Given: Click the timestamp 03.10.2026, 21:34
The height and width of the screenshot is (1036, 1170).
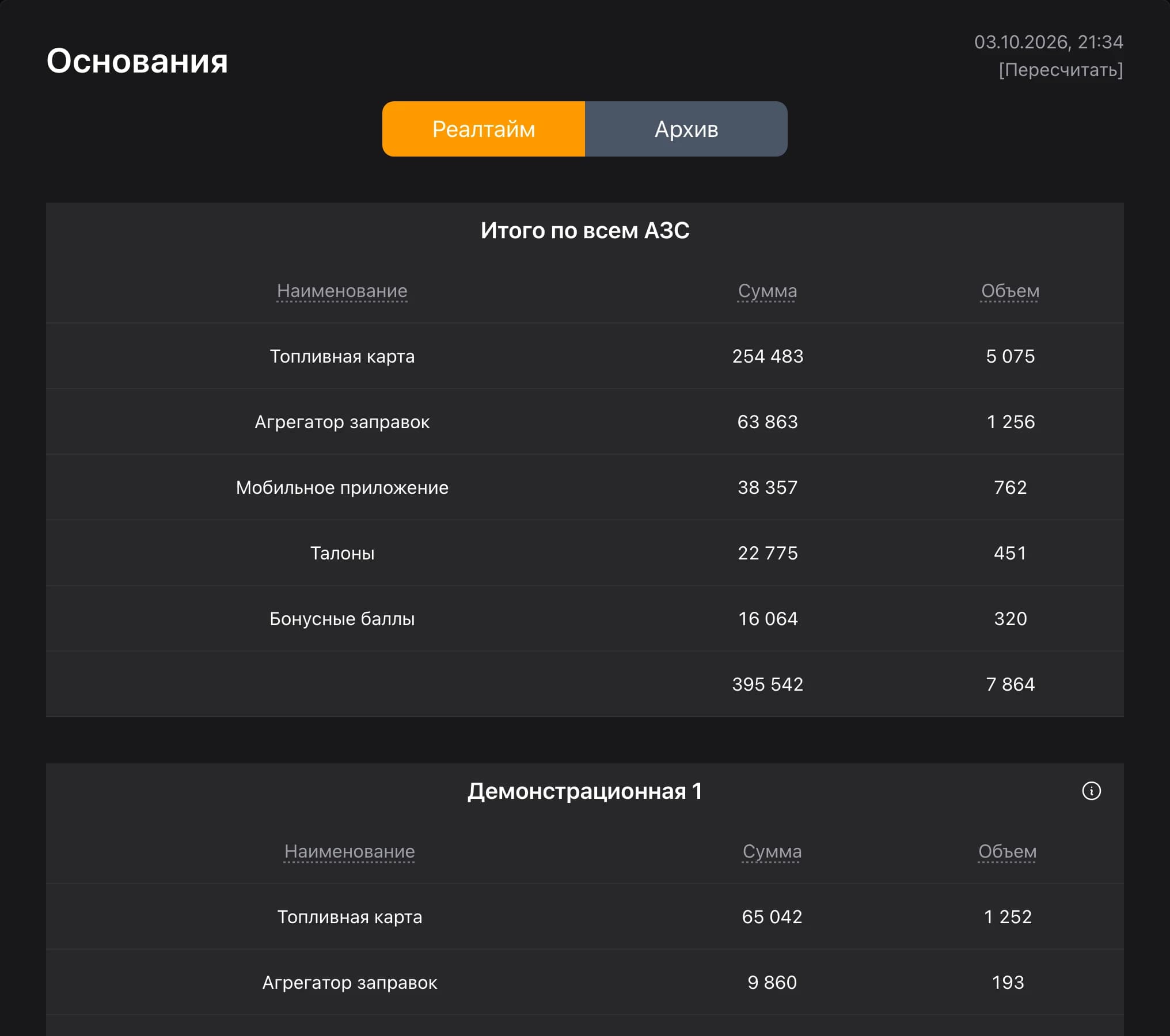Looking at the screenshot, I should coord(1049,42).
